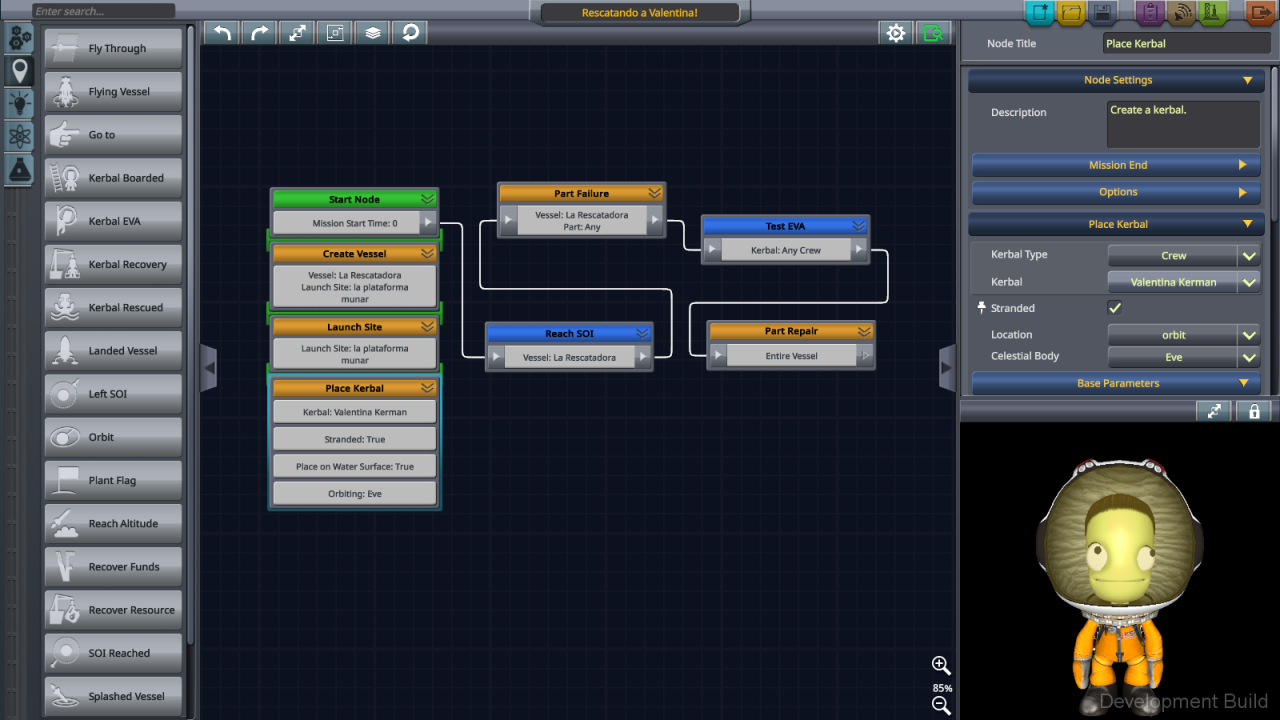Collapse the Place Kerbal node chevron

point(427,388)
